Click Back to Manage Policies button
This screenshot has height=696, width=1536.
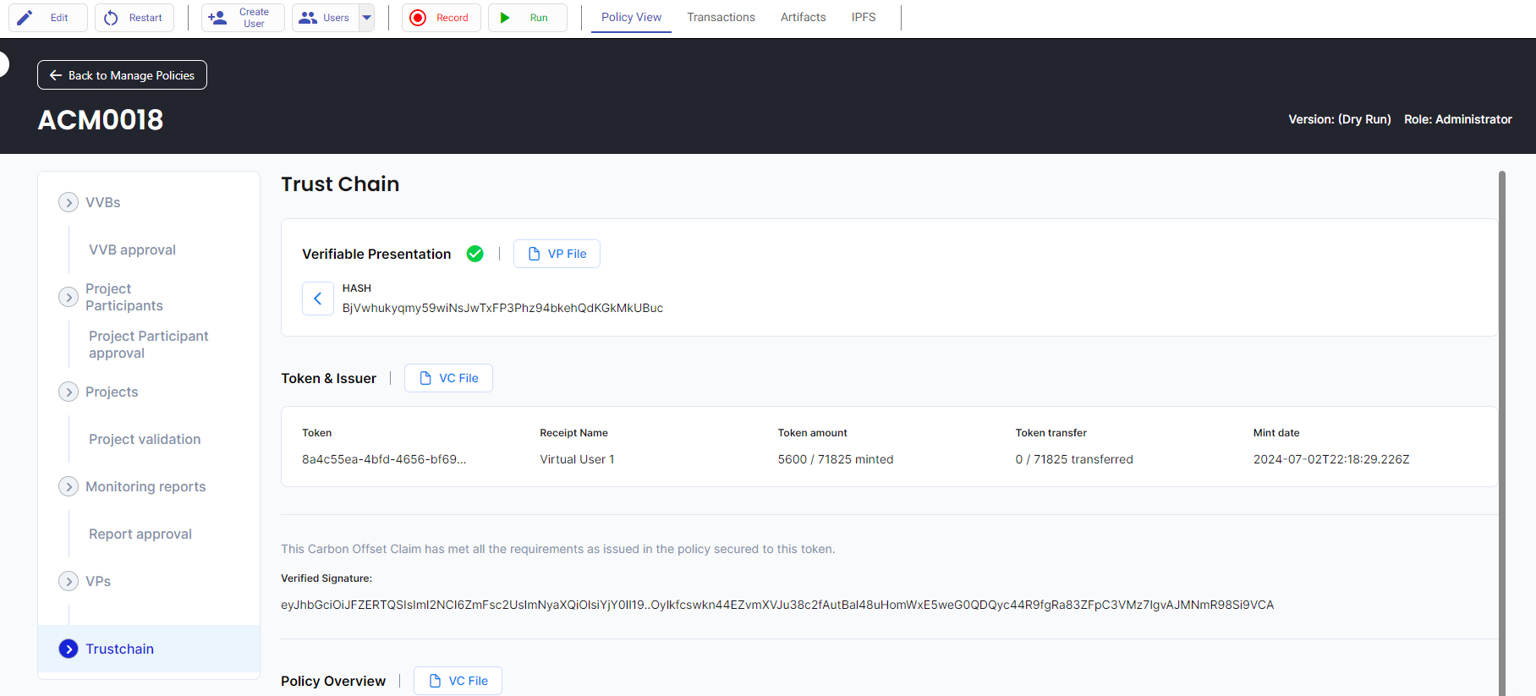pyautogui.click(x=122, y=75)
